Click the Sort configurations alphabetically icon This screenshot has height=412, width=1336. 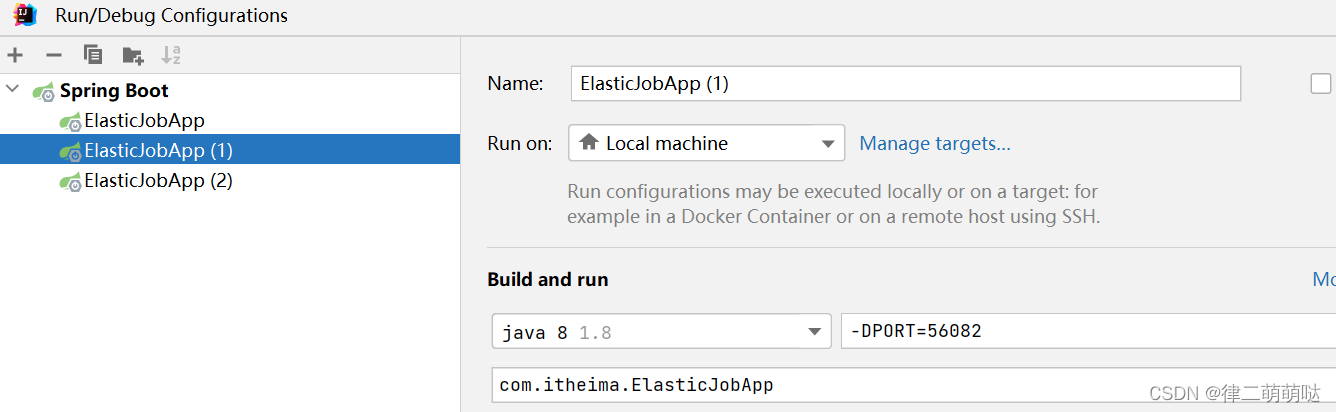(171, 55)
